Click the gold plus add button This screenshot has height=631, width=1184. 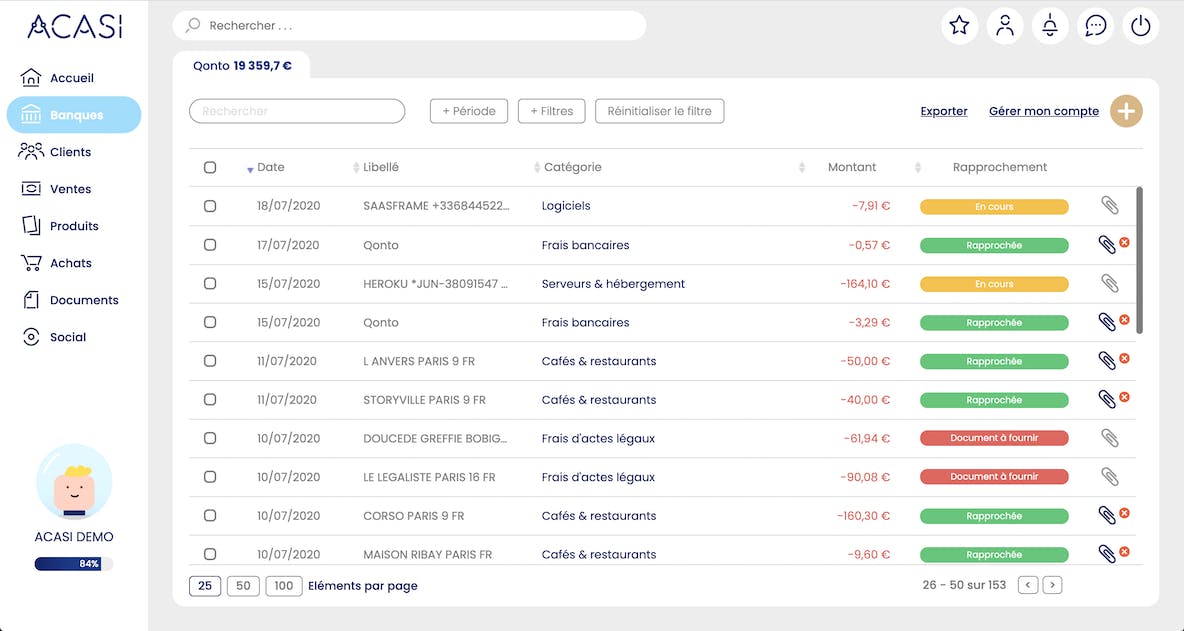(1126, 111)
